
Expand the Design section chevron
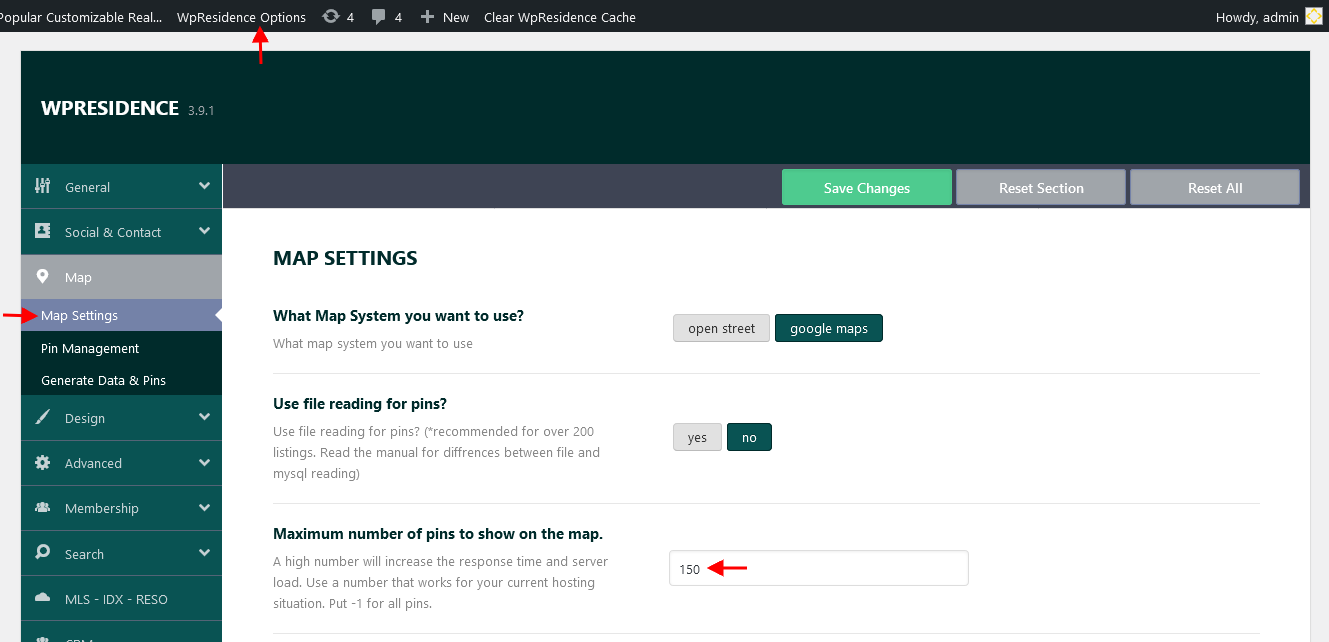pos(204,417)
